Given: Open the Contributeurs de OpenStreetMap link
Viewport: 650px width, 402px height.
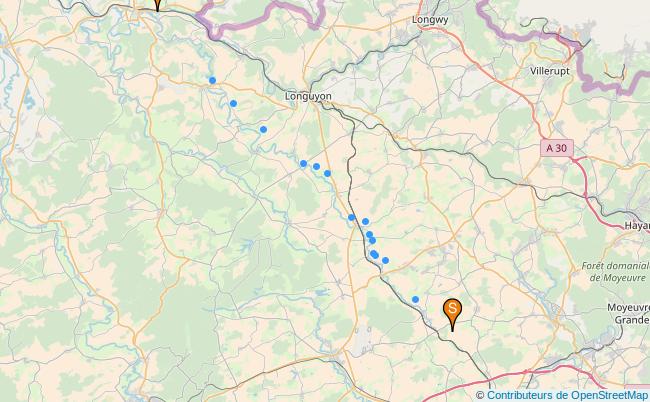Looking at the screenshot, I should click(567, 395).
